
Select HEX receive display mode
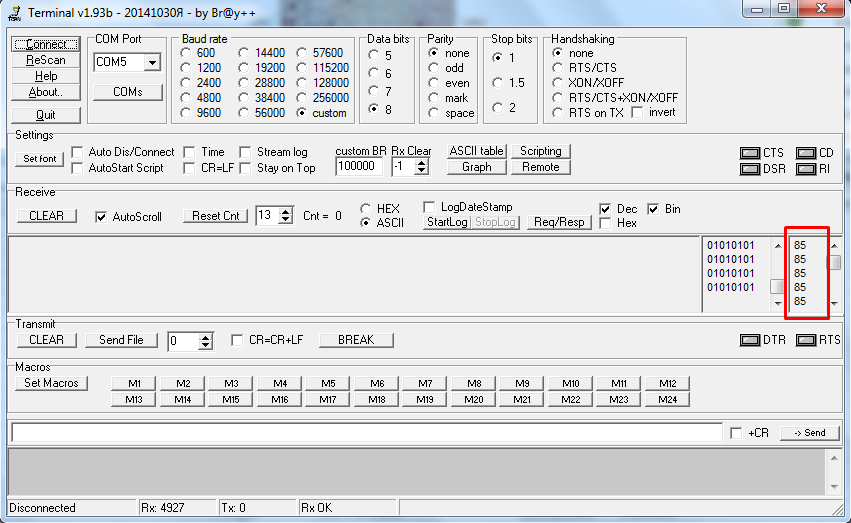pyautogui.click(x=366, y=209)
